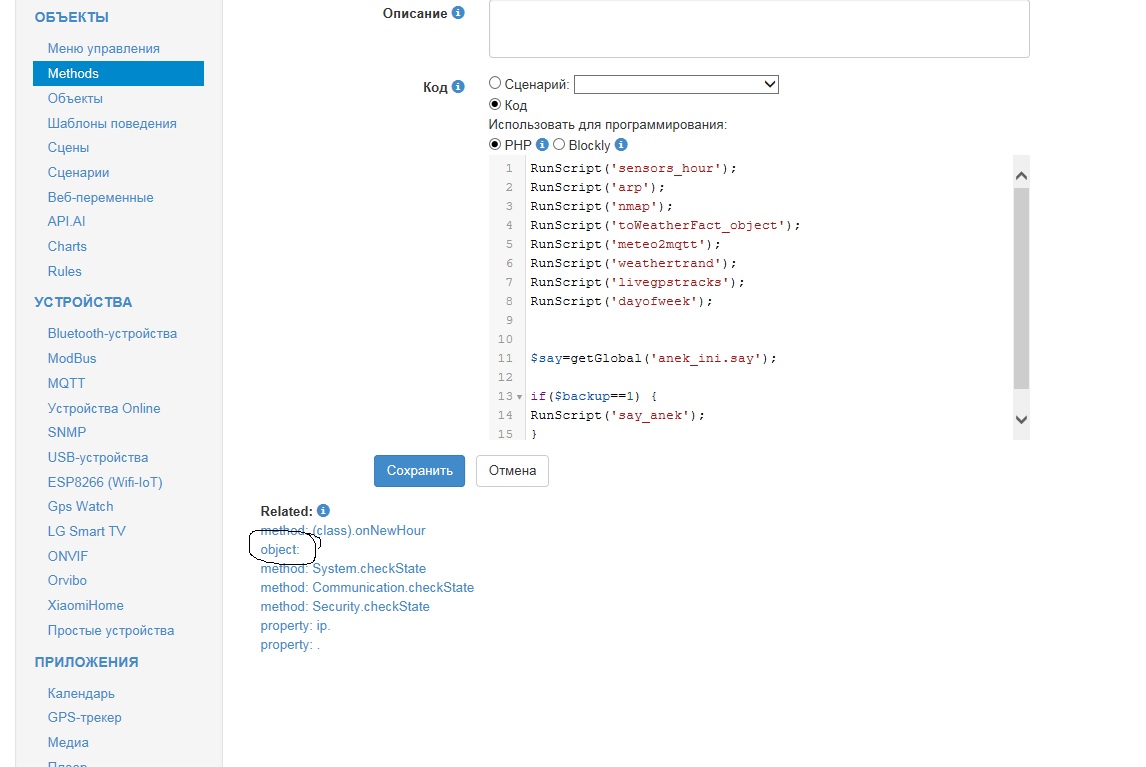Viewport: 1146px width, 767px height.
Task: Click info icon next to Описание label
Action: point(458,13)
